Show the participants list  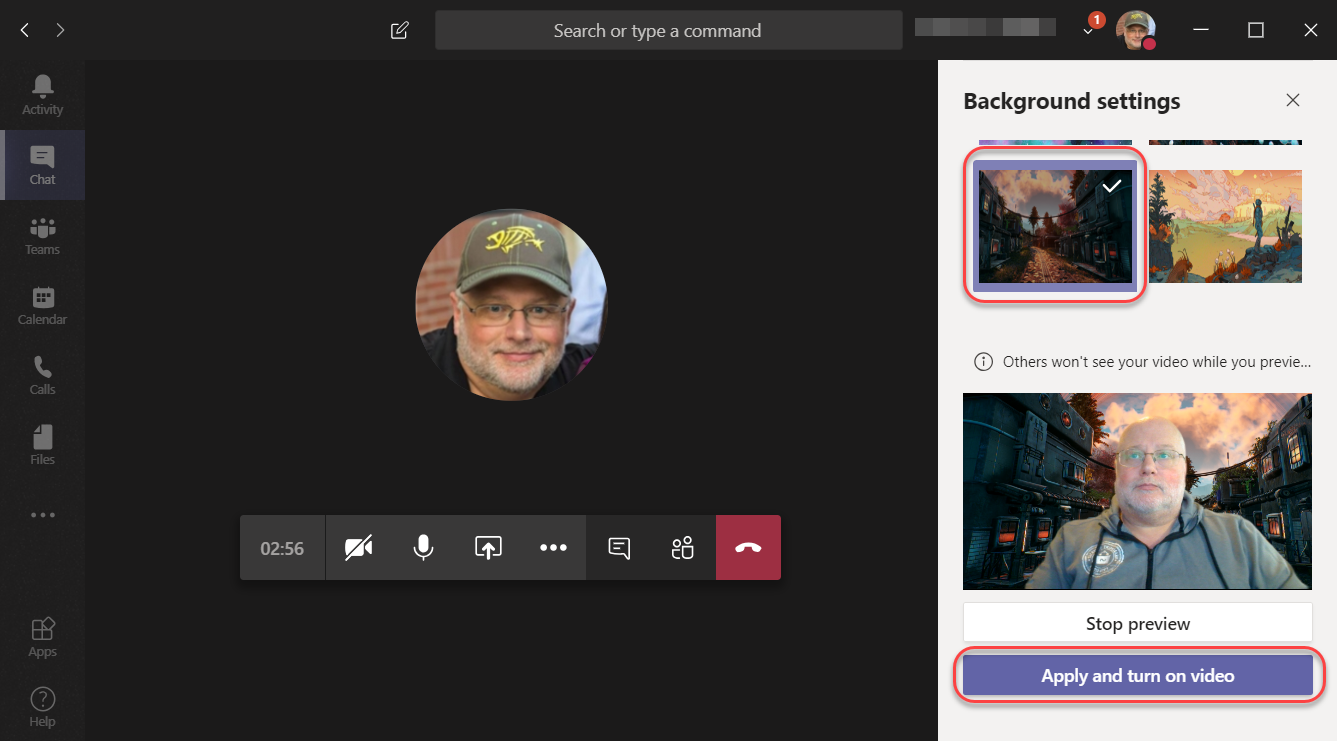683,547
